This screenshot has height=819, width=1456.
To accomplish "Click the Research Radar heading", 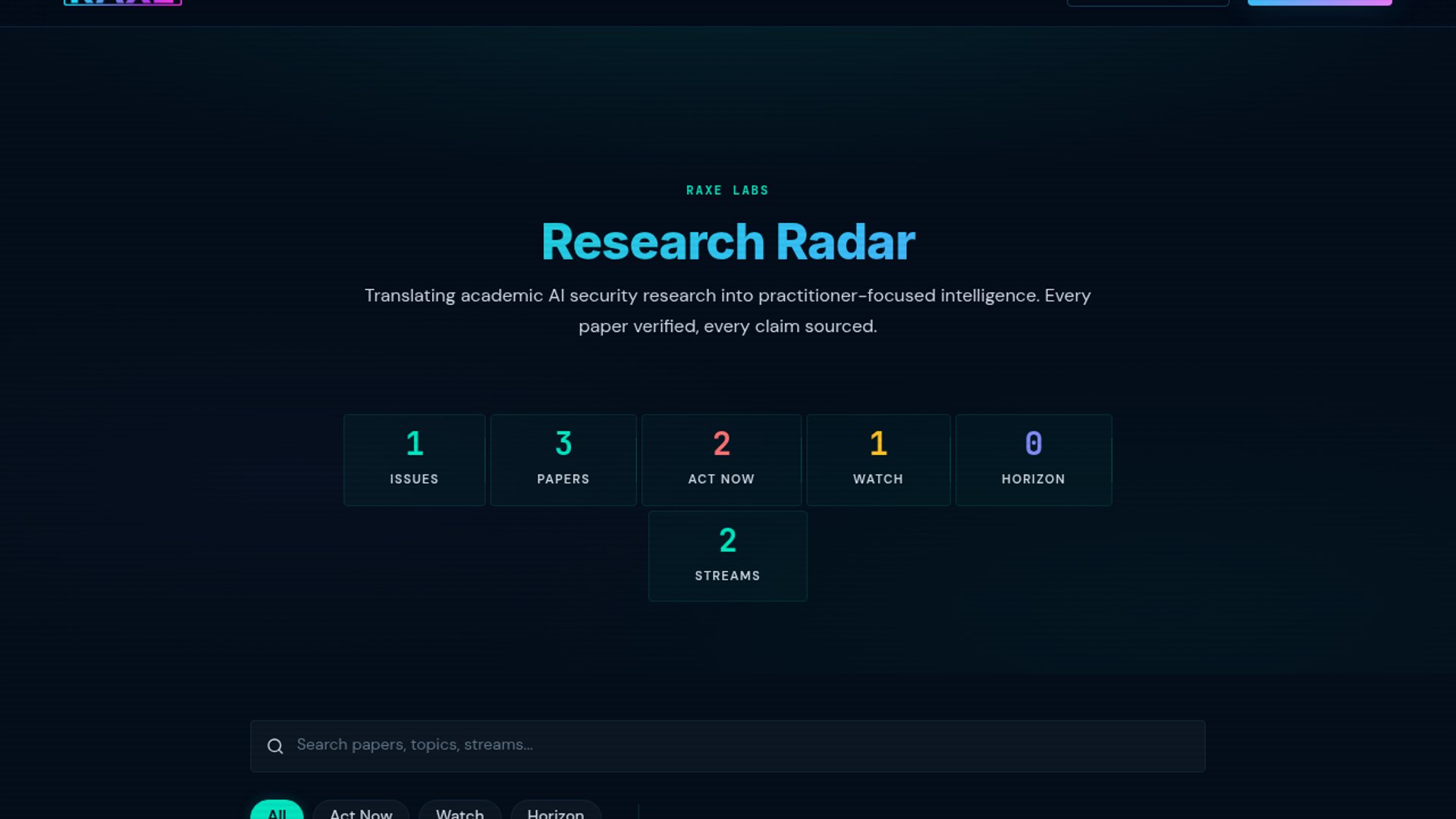I will (x=728, y=242).
